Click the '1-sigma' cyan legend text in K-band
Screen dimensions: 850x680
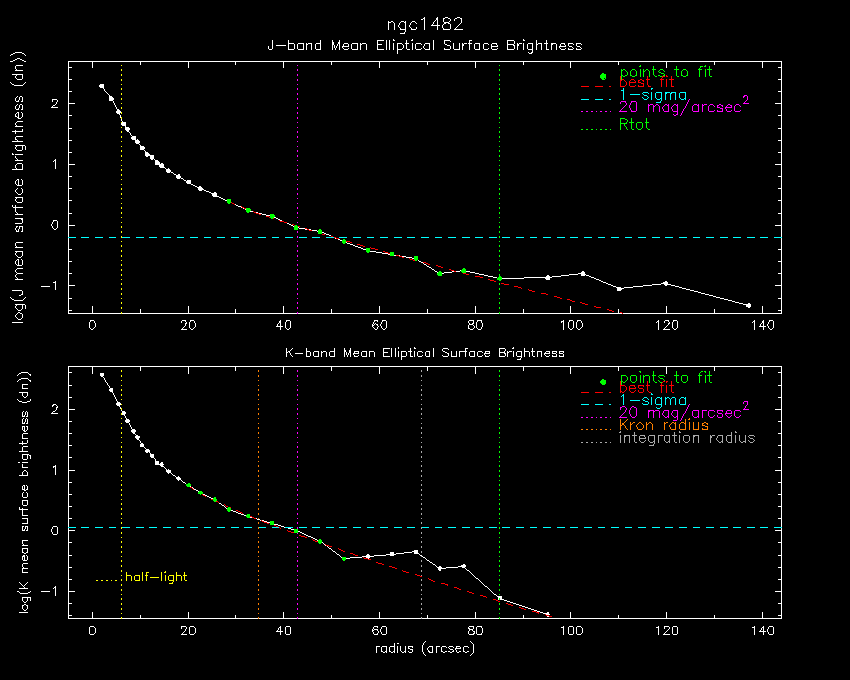point(653,400)
